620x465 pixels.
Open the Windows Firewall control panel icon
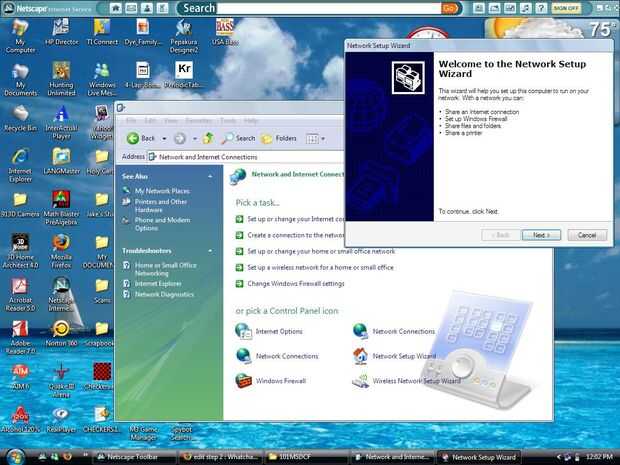[x=271, y=381]
